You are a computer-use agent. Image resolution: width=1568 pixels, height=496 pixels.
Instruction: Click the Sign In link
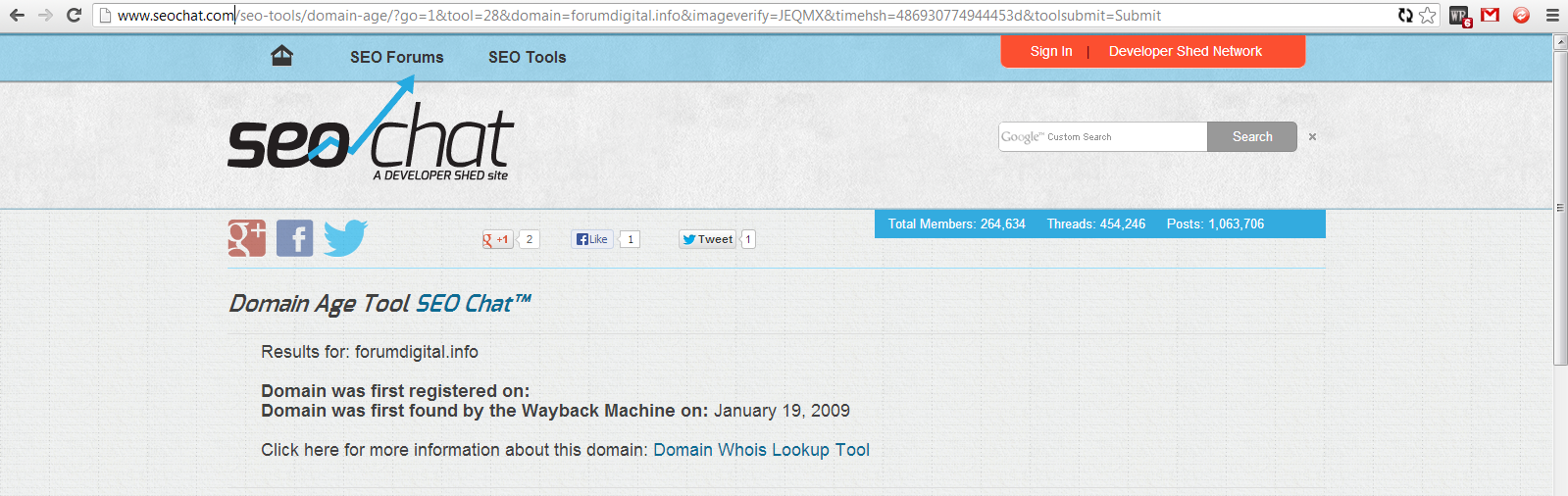point(1051,51)
